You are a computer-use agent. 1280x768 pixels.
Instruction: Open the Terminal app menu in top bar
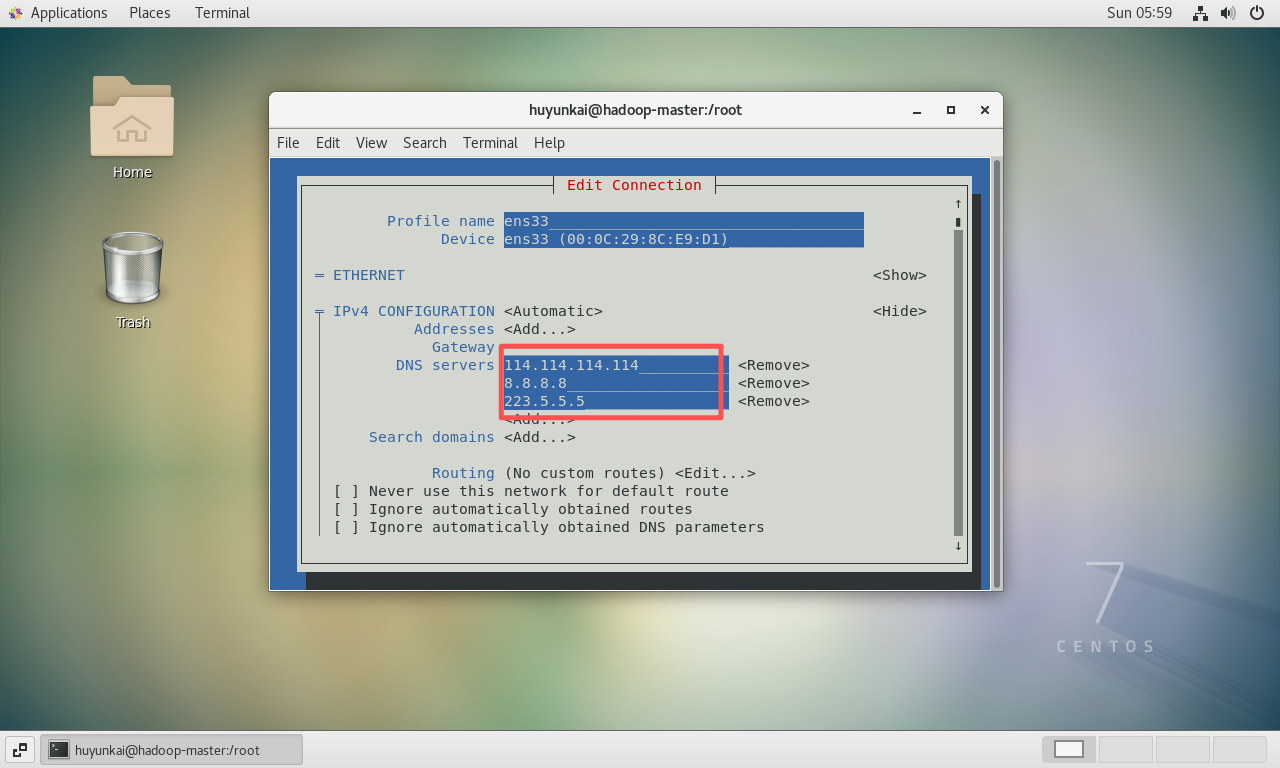tap(222, 13)
